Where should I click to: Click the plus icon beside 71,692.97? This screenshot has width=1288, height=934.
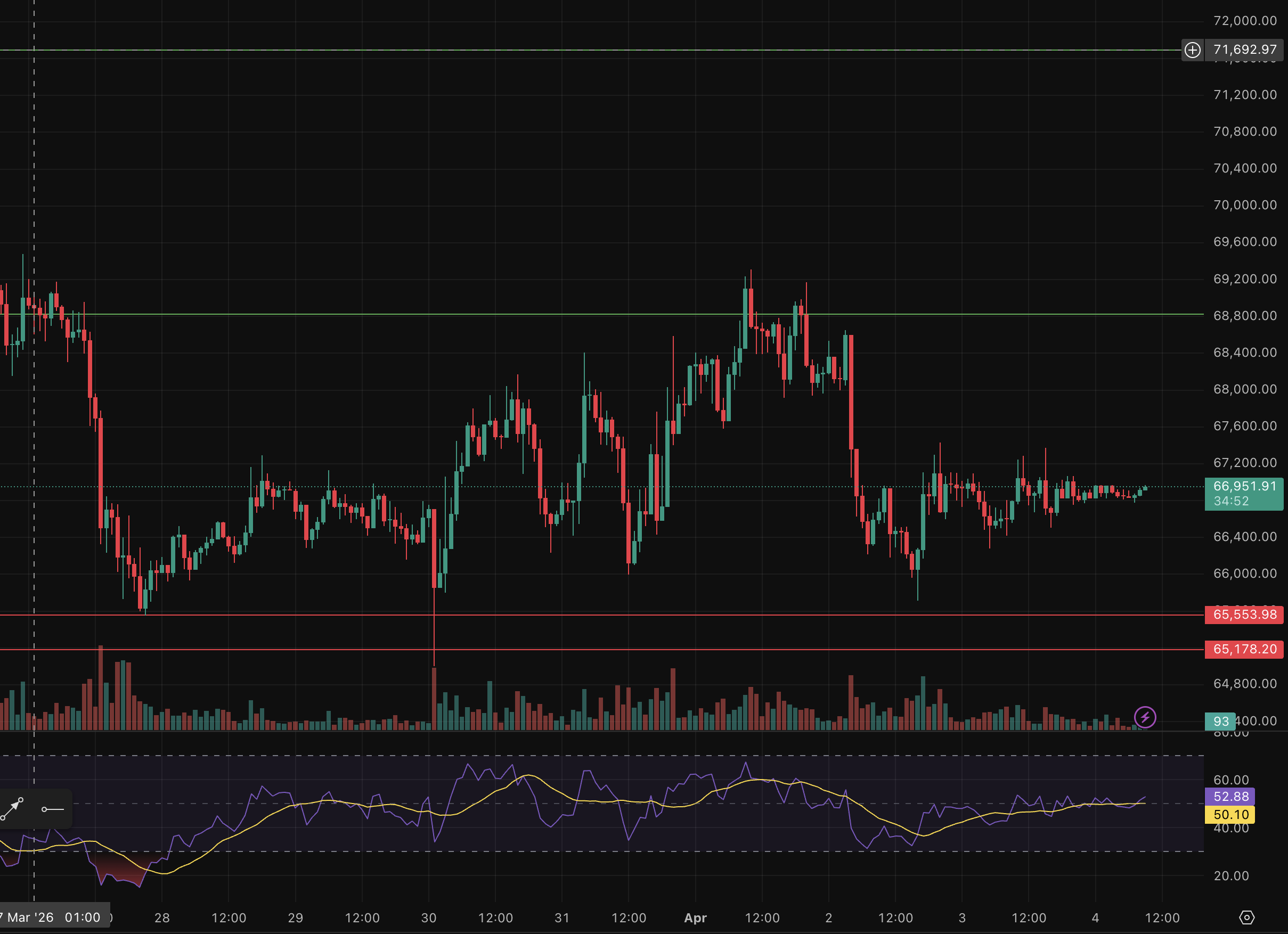pyautogui.click(x=1192, y=50)
